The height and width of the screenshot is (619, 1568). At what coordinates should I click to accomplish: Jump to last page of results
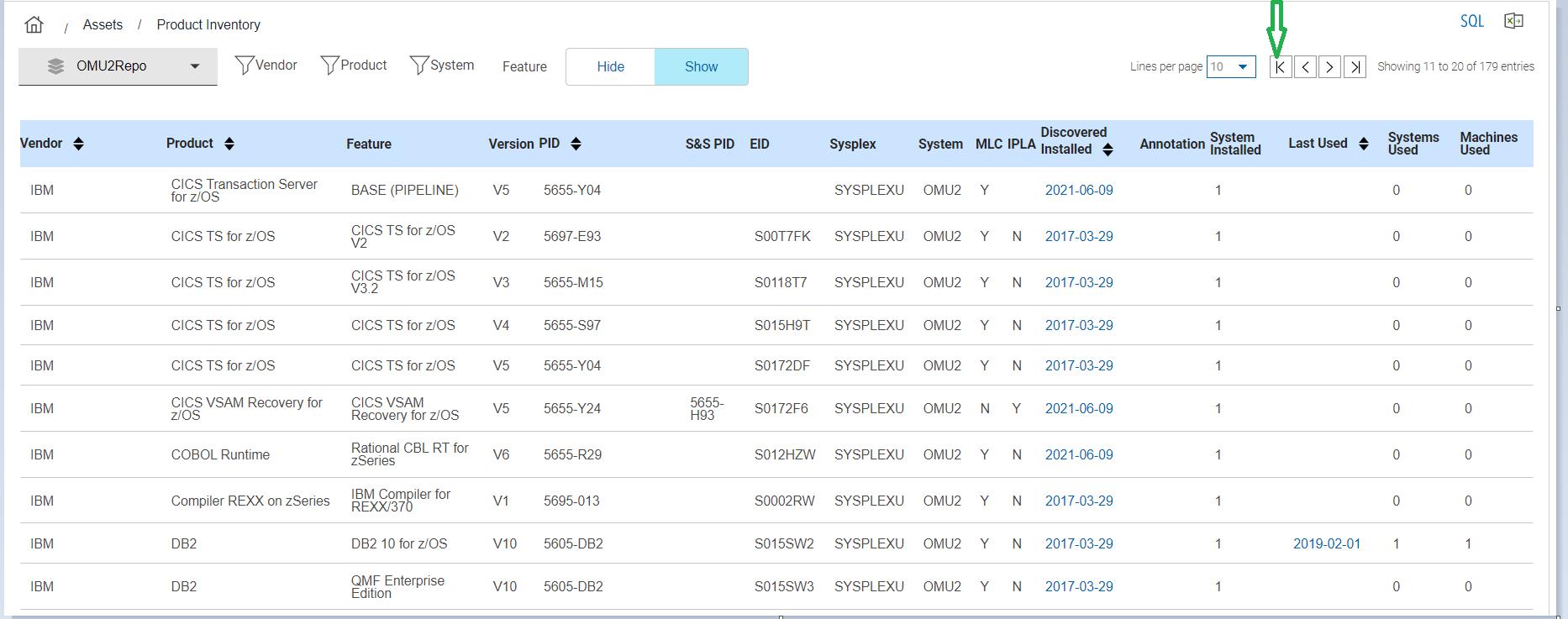(1355, 66)
